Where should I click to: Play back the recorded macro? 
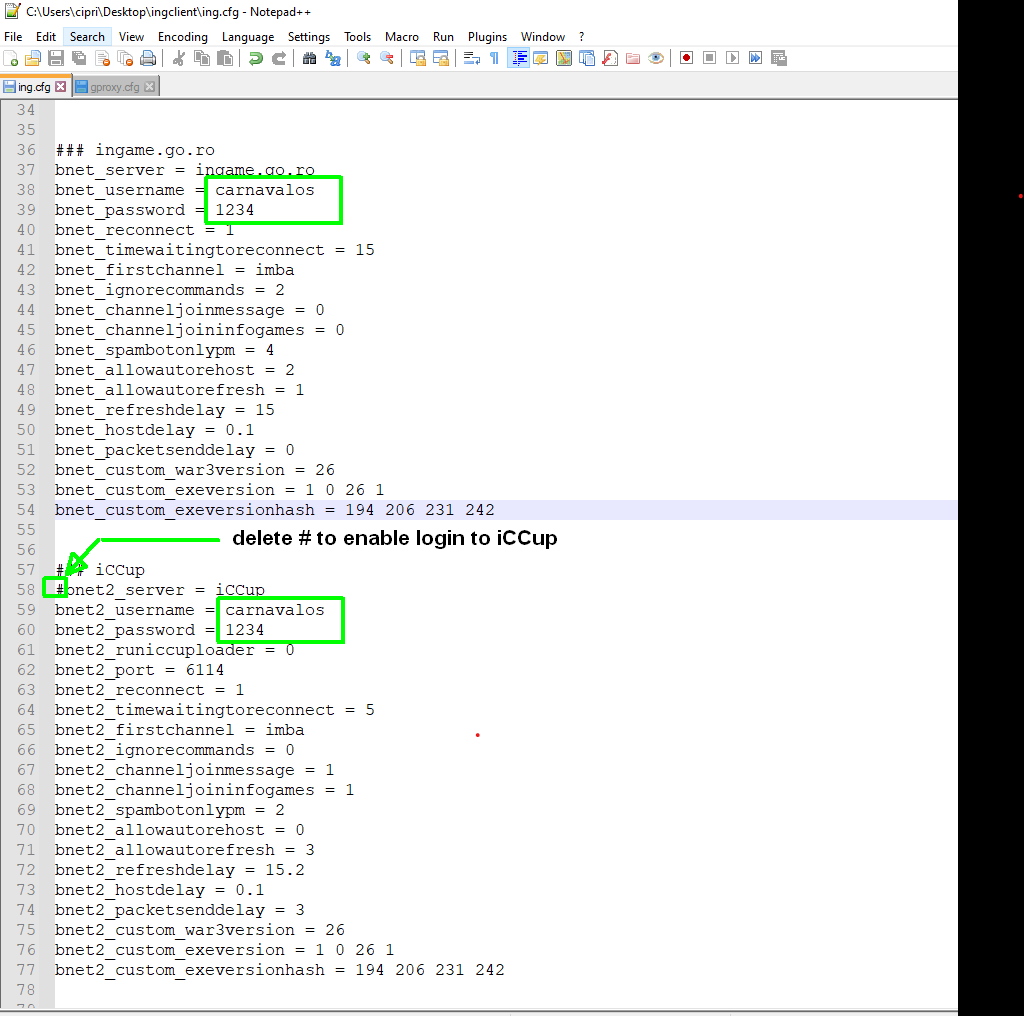732,58
